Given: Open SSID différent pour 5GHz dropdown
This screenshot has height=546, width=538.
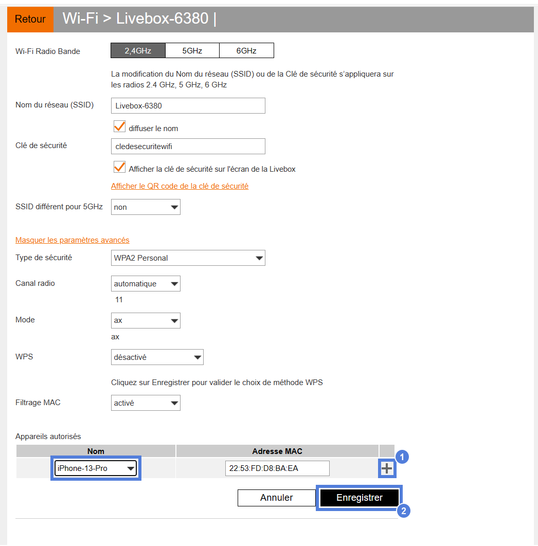Looking at the screenshot, I should [146, 207].
